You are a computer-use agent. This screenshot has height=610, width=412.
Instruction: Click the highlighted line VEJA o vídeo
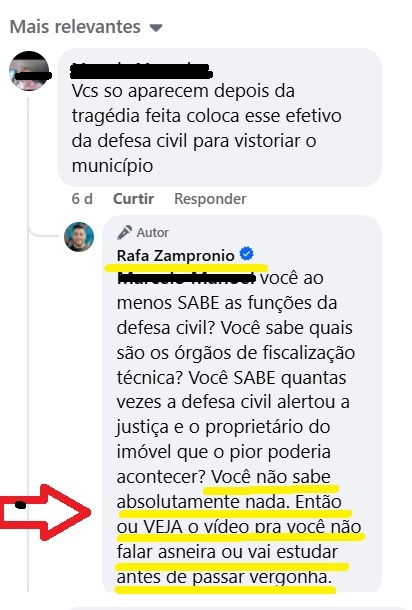[239, 527]
